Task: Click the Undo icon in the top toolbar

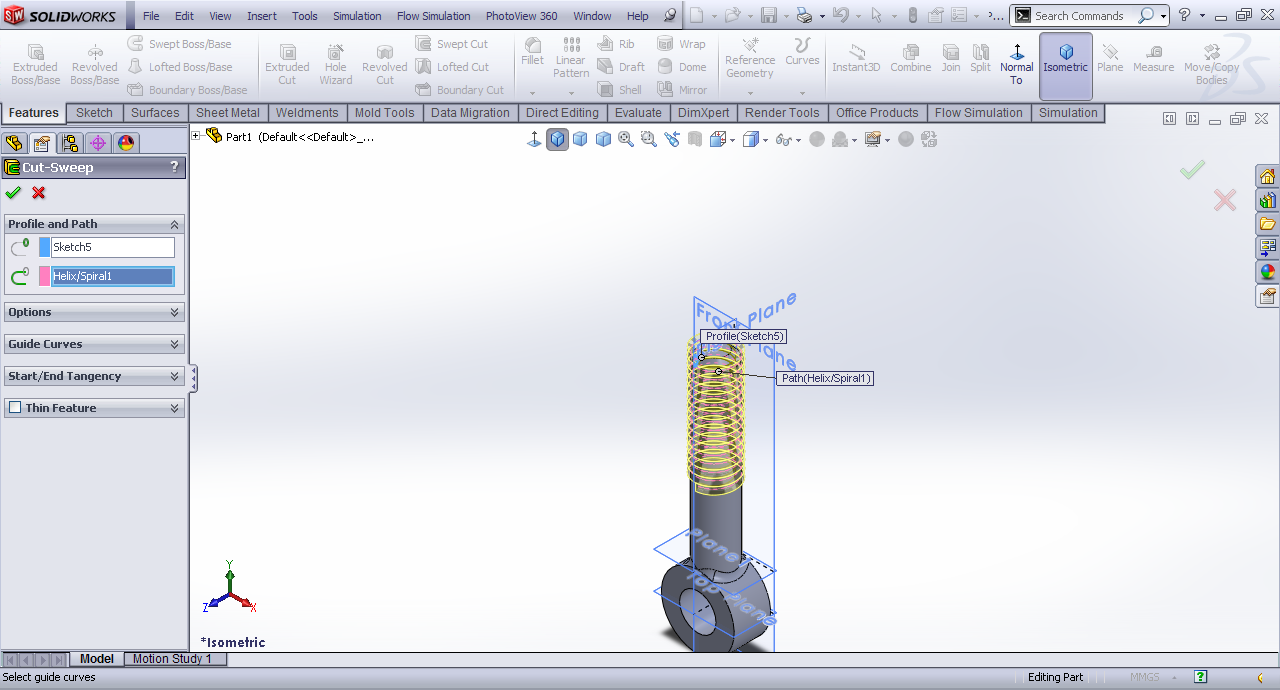Action: [841, 15]
